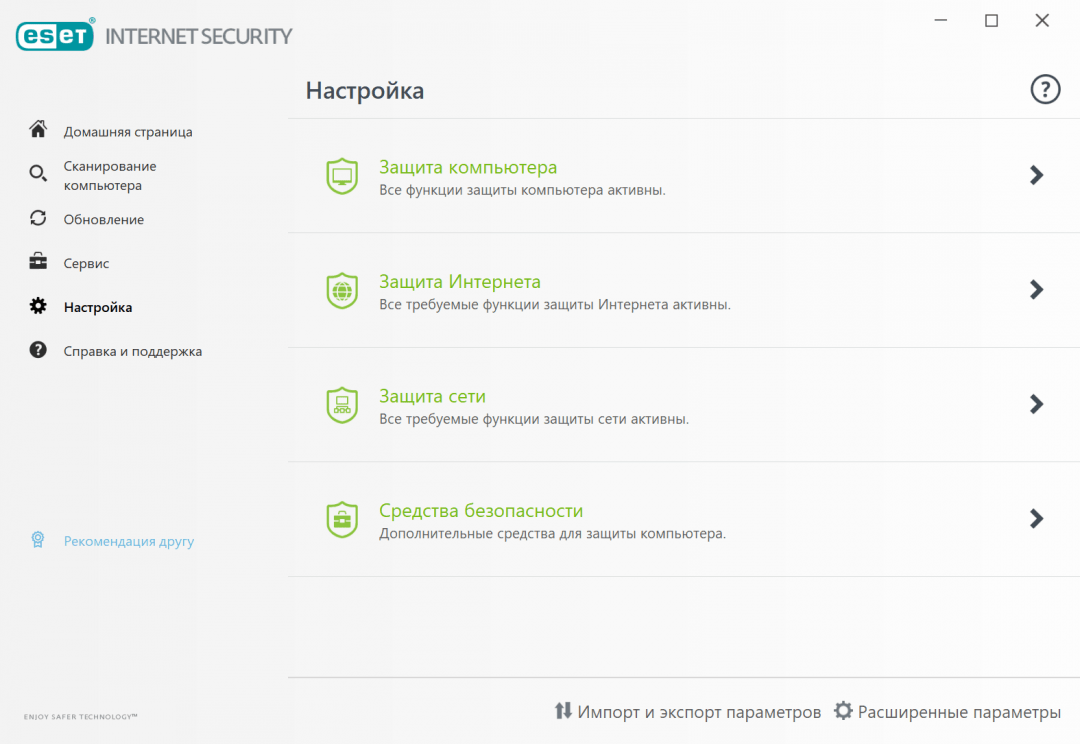Click the security tools briefcase shield icon
Image resolution: width=1080 pixels, height=744 pixels.
point(342,520)
